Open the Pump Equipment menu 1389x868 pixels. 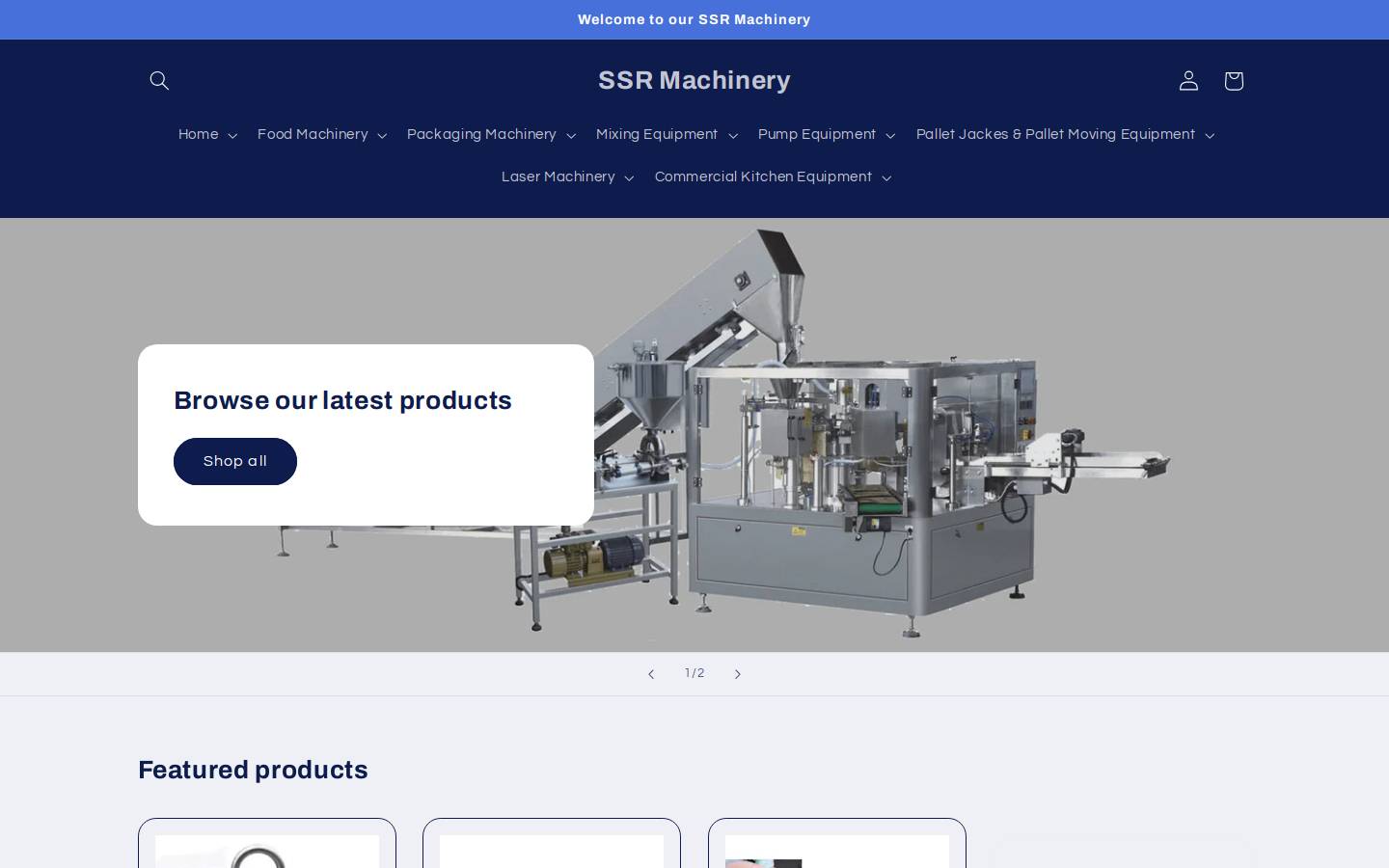pyautogui.click(x=817, y=135)
